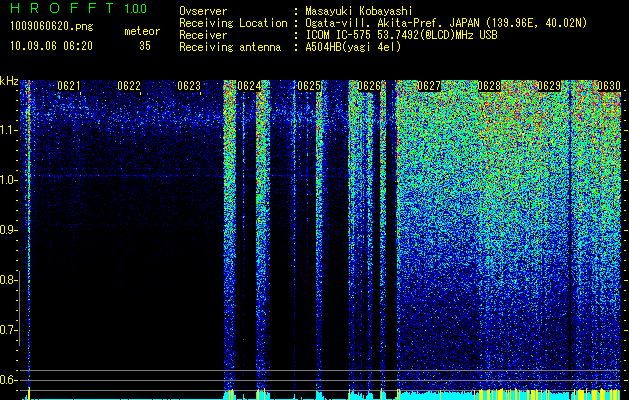Click the kHz axis unit label
This screenshot has height=400, width=629.
click(9, 81)
